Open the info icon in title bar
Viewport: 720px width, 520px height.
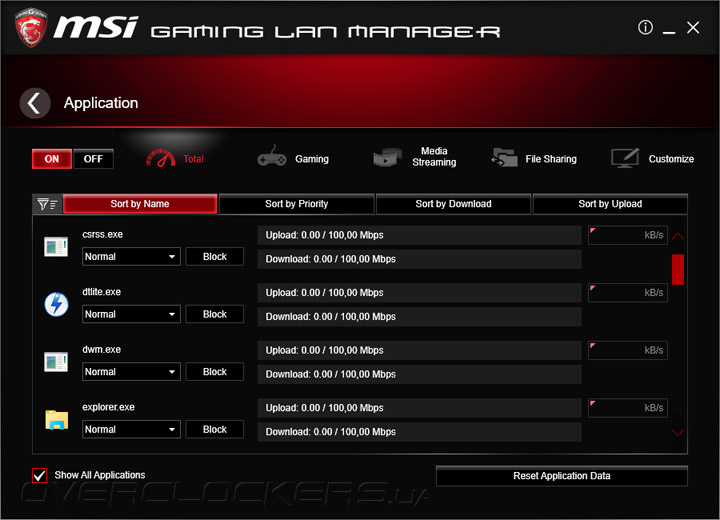coord(645,28)
